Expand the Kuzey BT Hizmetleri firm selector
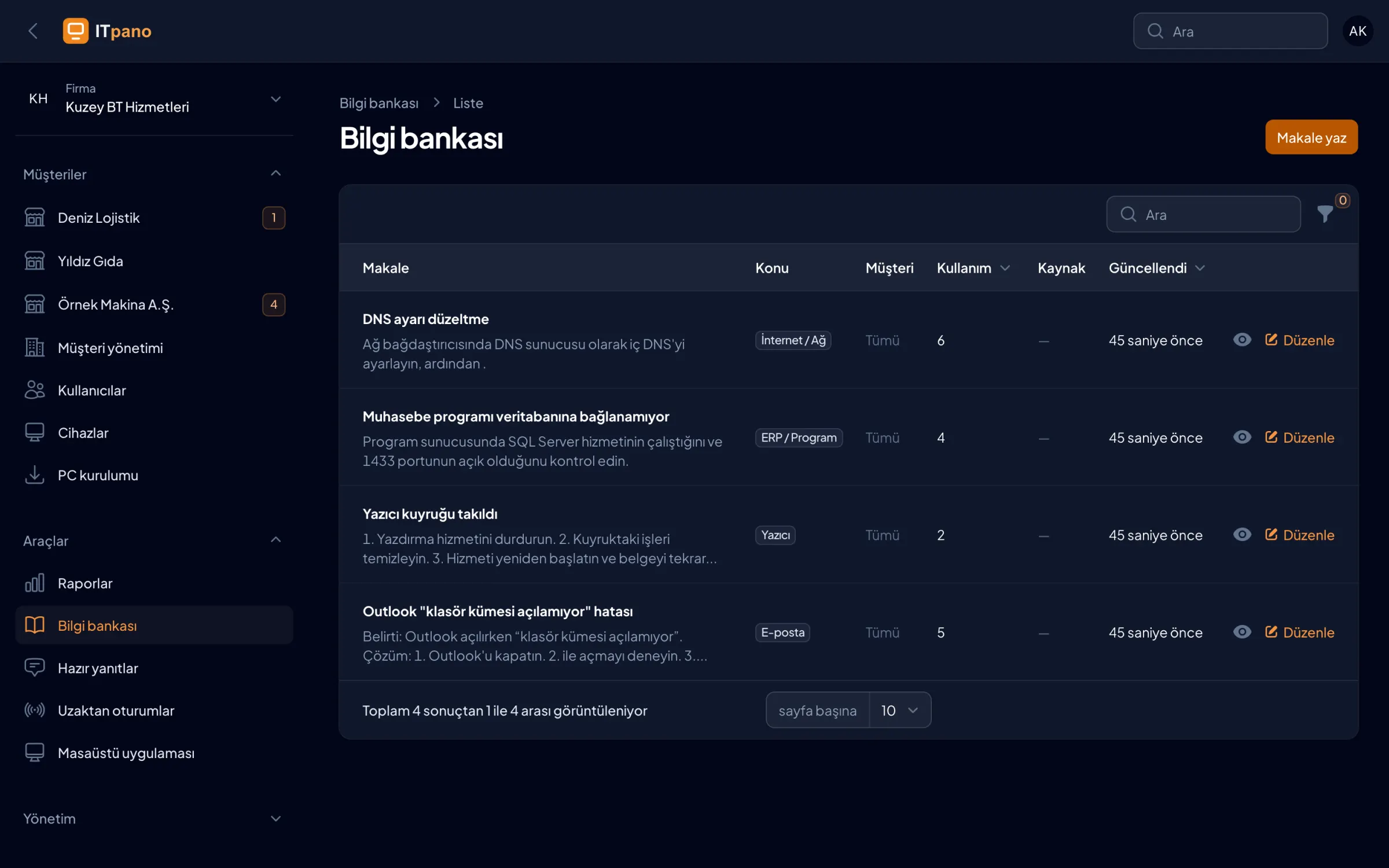1389x868 pixels. (154, 98)
